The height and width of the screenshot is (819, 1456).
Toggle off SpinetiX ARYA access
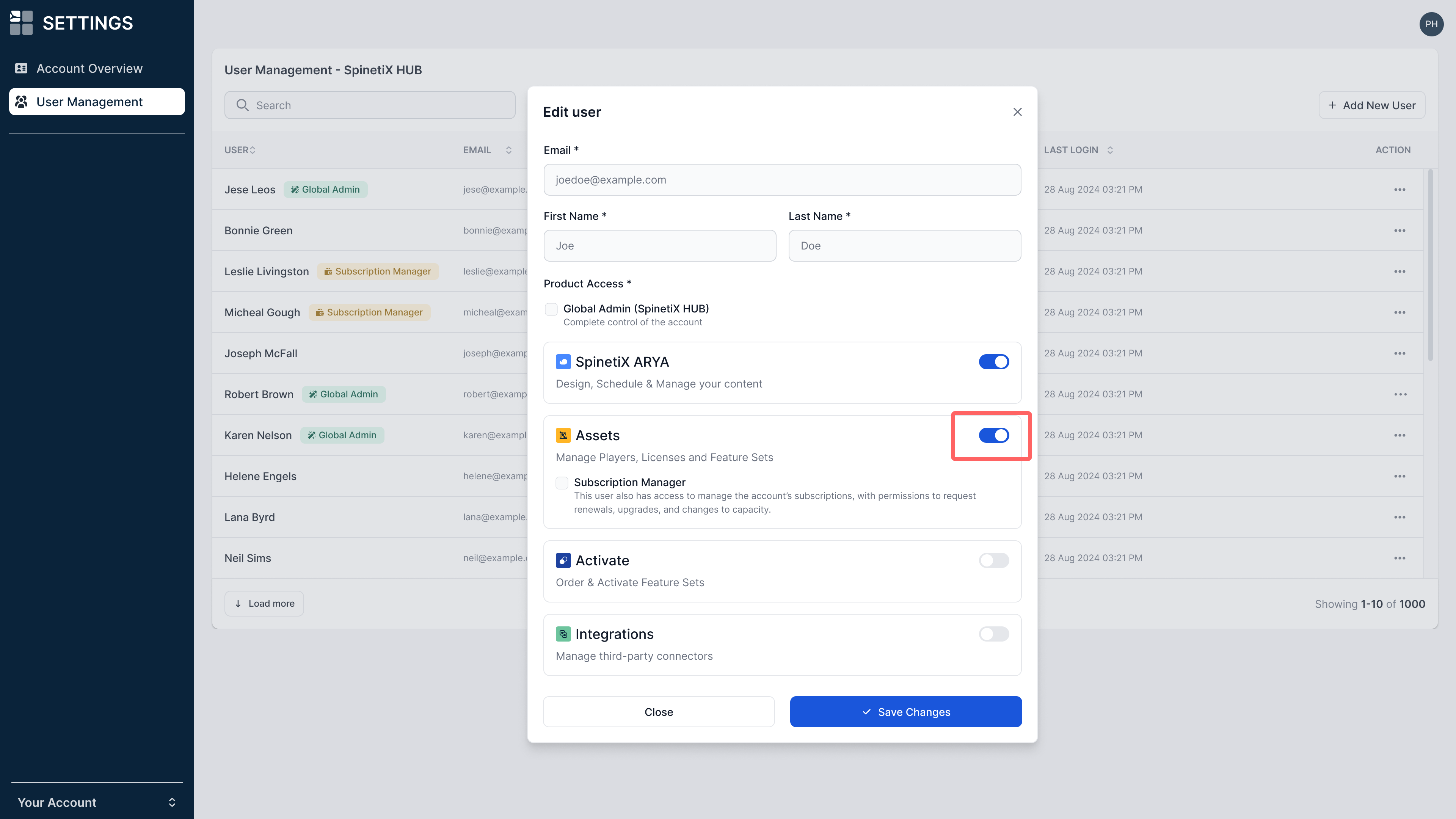coord(994,362)
